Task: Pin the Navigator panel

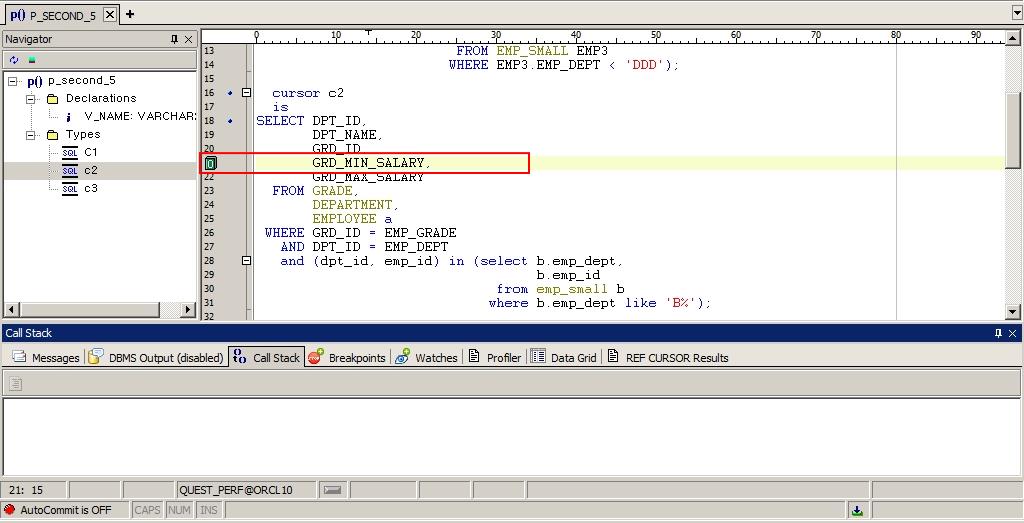Action: [174, 39]
